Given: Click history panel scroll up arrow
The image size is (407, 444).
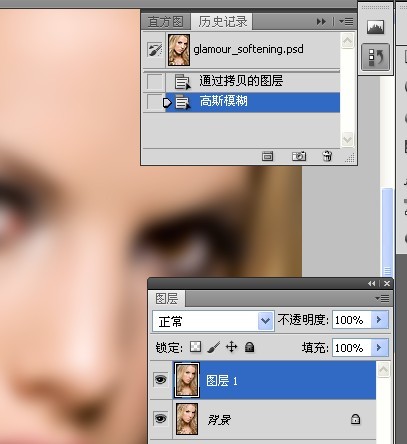Looking at the screenshot, I should click(x=347, y=41).
